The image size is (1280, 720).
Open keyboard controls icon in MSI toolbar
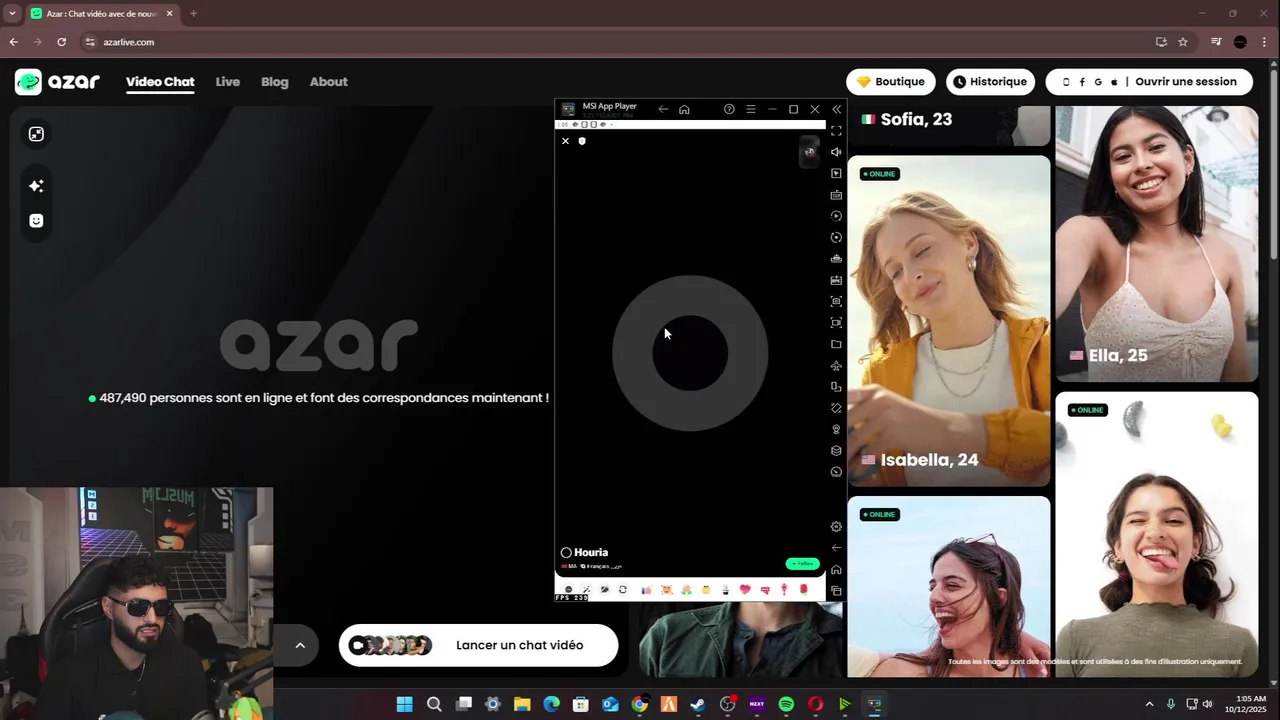(x=836, y=195)
